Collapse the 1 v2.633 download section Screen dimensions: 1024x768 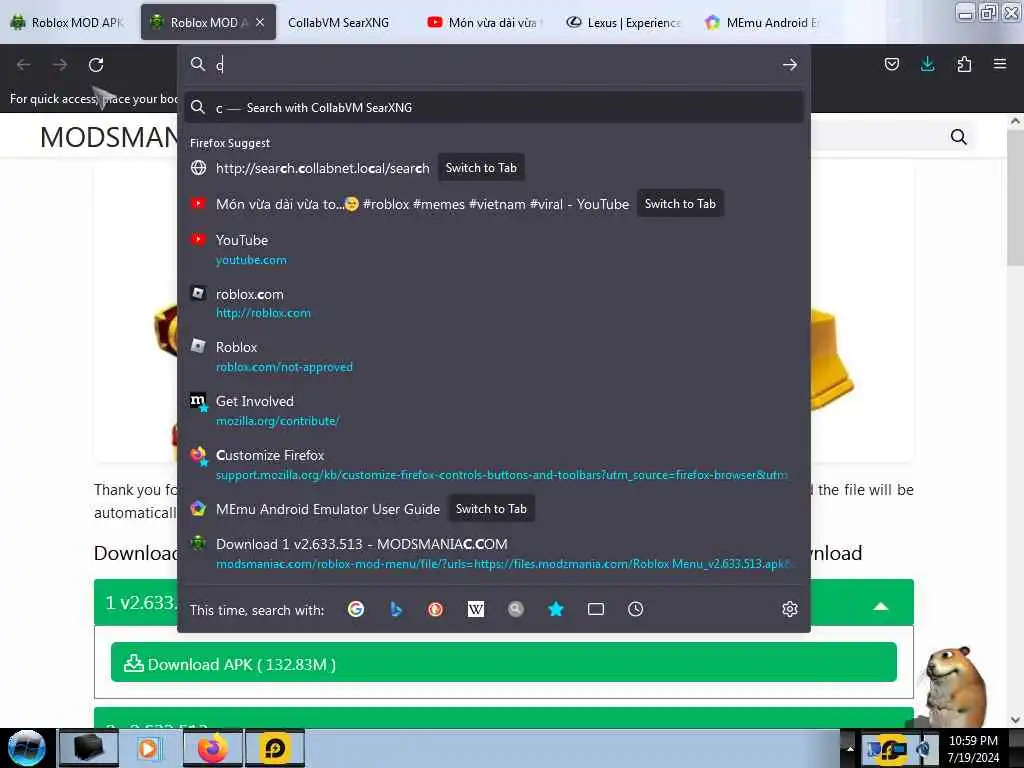click(880, 606)
